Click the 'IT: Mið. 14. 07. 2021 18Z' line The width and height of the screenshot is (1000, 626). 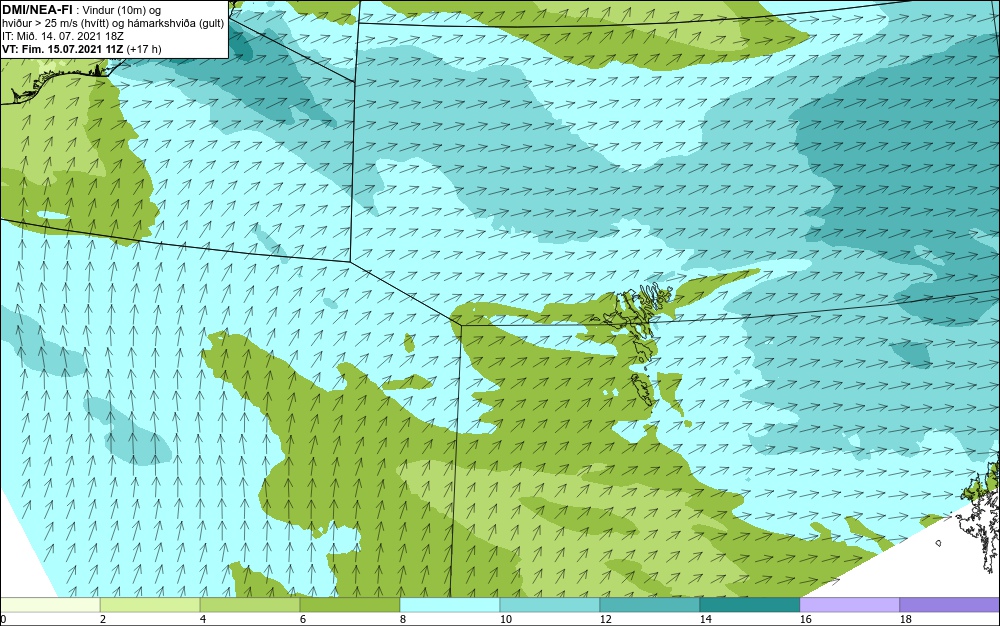tap(62, 36)
